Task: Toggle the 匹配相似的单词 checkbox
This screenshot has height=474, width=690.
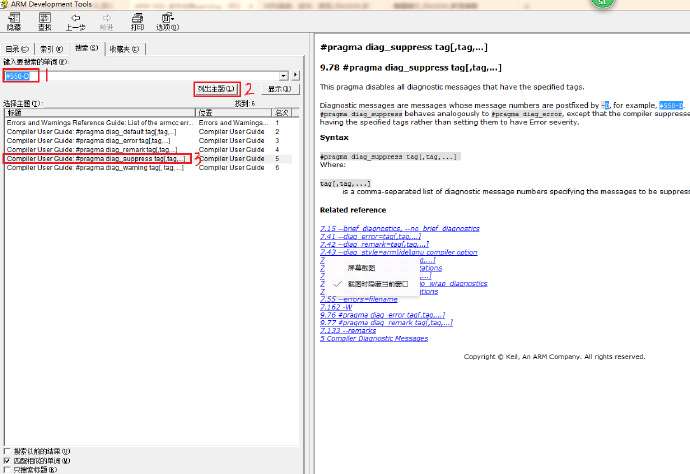Action: click(x=7, y=460)
